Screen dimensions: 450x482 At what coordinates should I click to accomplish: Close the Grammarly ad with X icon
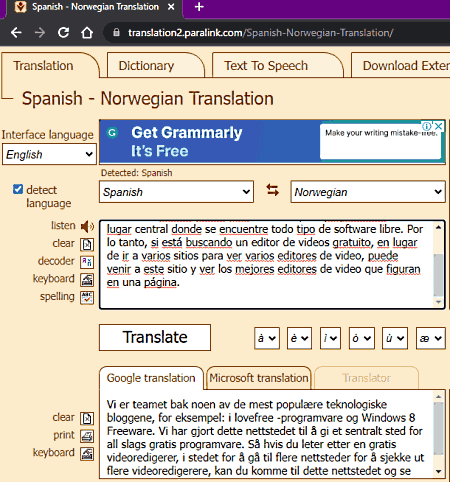439,126
